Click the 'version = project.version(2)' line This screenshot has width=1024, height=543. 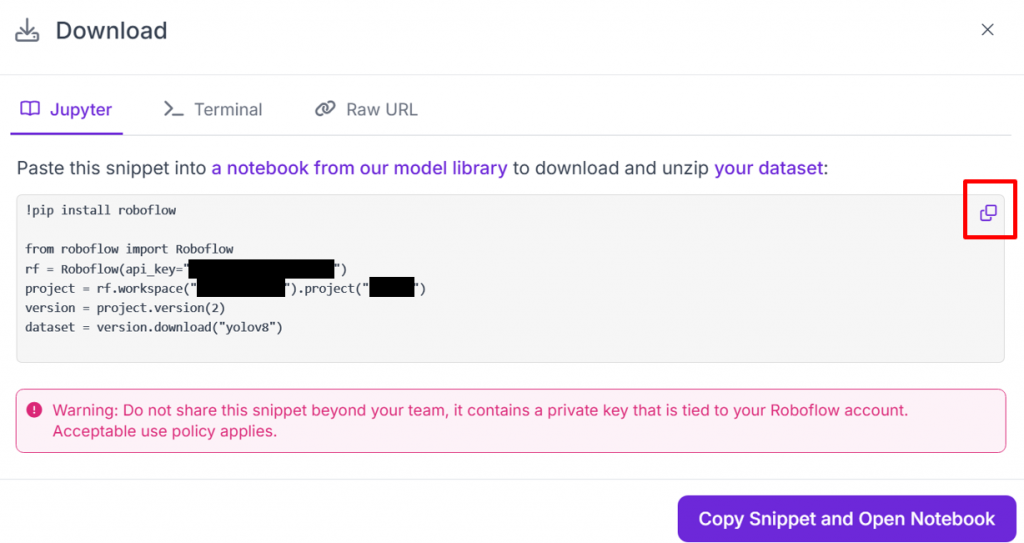(125, 307)
